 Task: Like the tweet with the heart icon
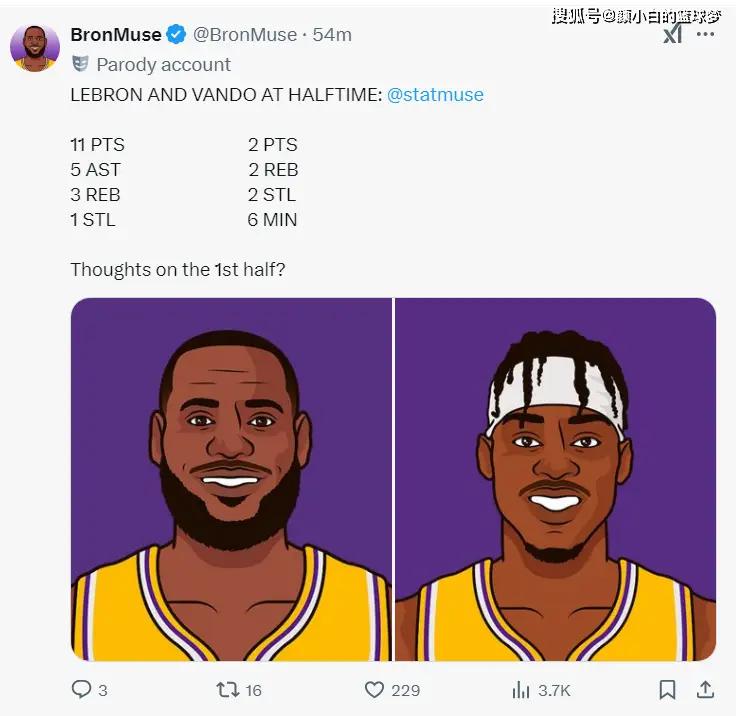[374, 689]
